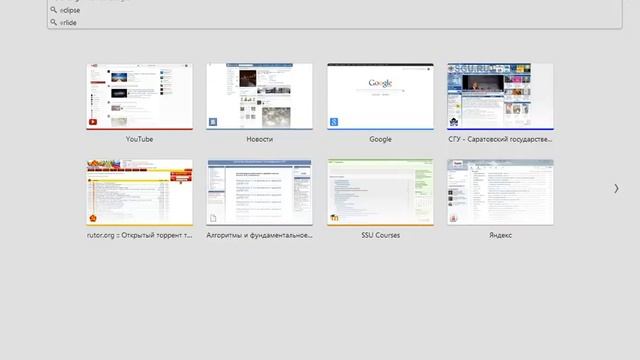Open the Яндекс thumbnail tile
640x360 pixels.
coord(500,192)
